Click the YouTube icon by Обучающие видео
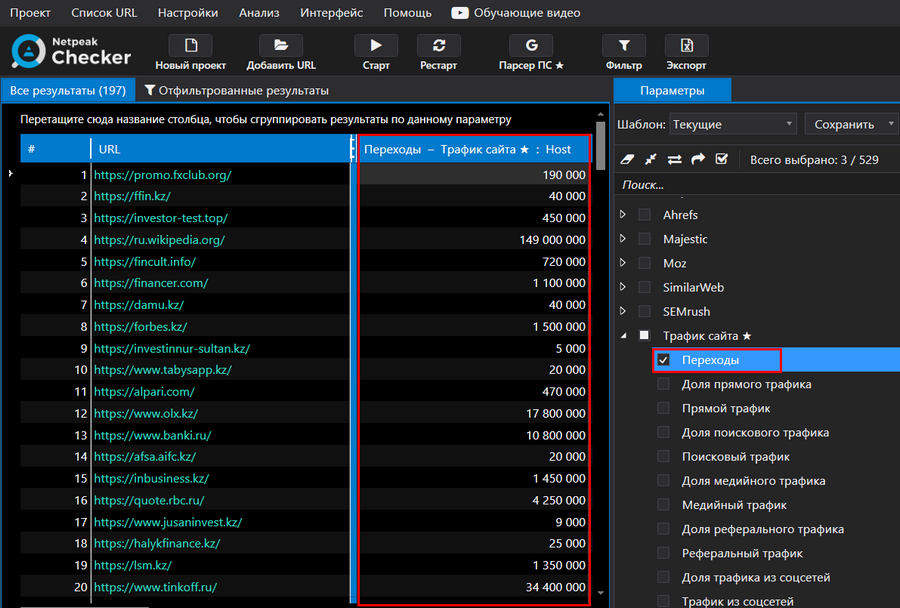The height and width of the screenshot is (608, 900). point(460,13)
